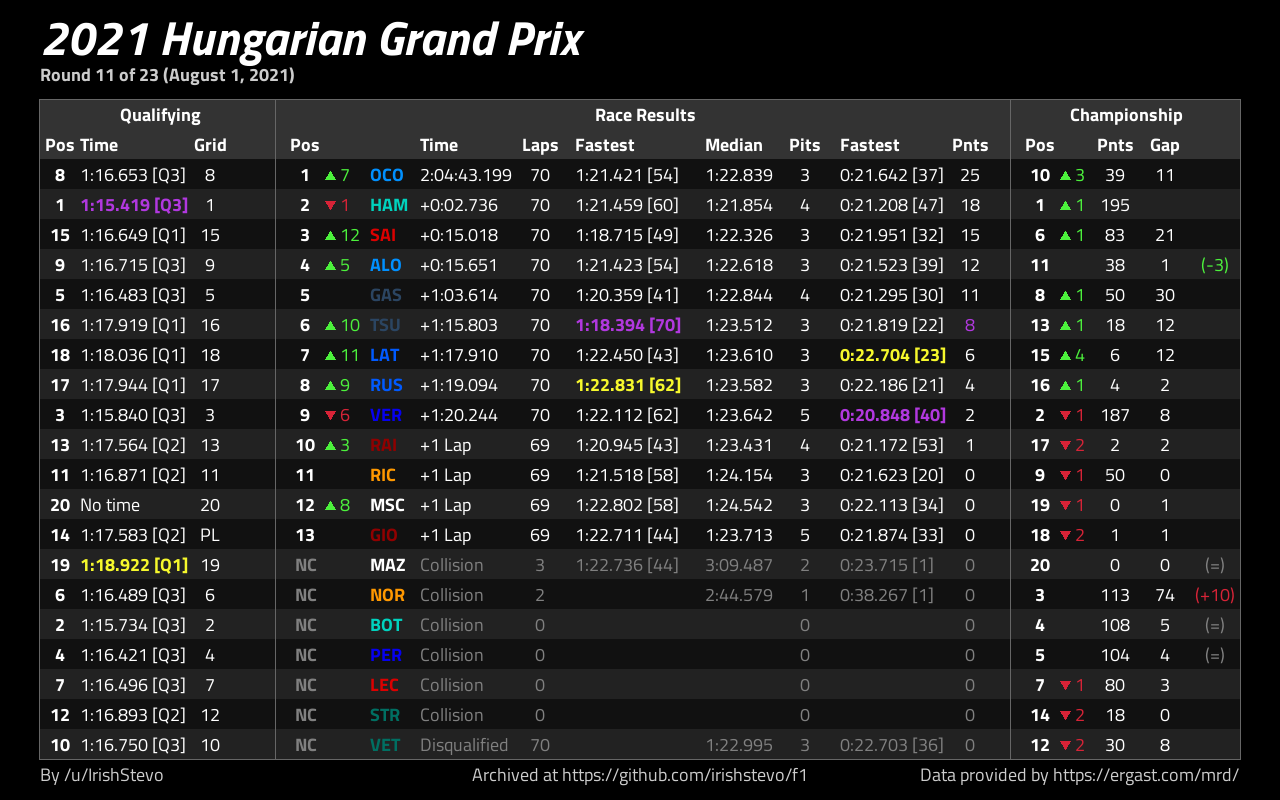Click the yellow qualifying time 1:18.922 [Q1]
Image resolution: width=1280 pixels, height=800 pixels.
click(135, 566)
